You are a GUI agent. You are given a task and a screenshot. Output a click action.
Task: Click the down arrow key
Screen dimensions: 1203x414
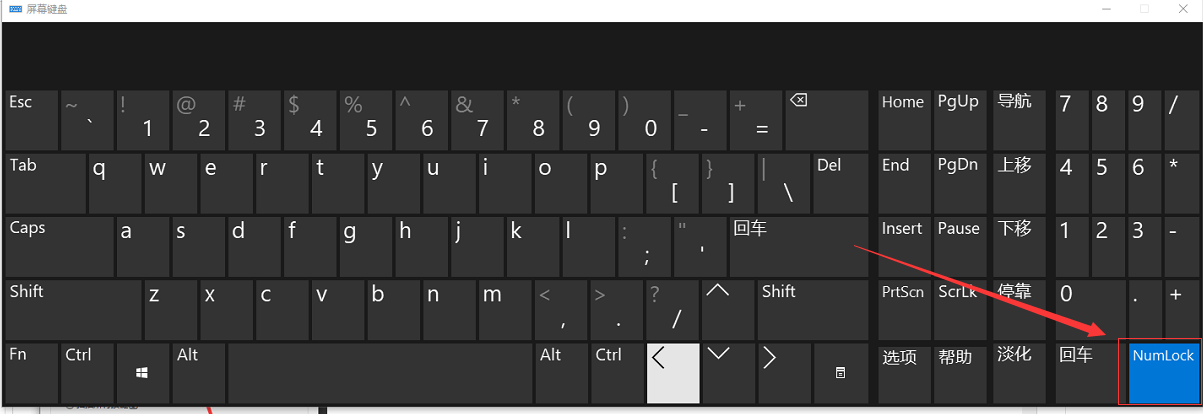(x=727, y=372)
